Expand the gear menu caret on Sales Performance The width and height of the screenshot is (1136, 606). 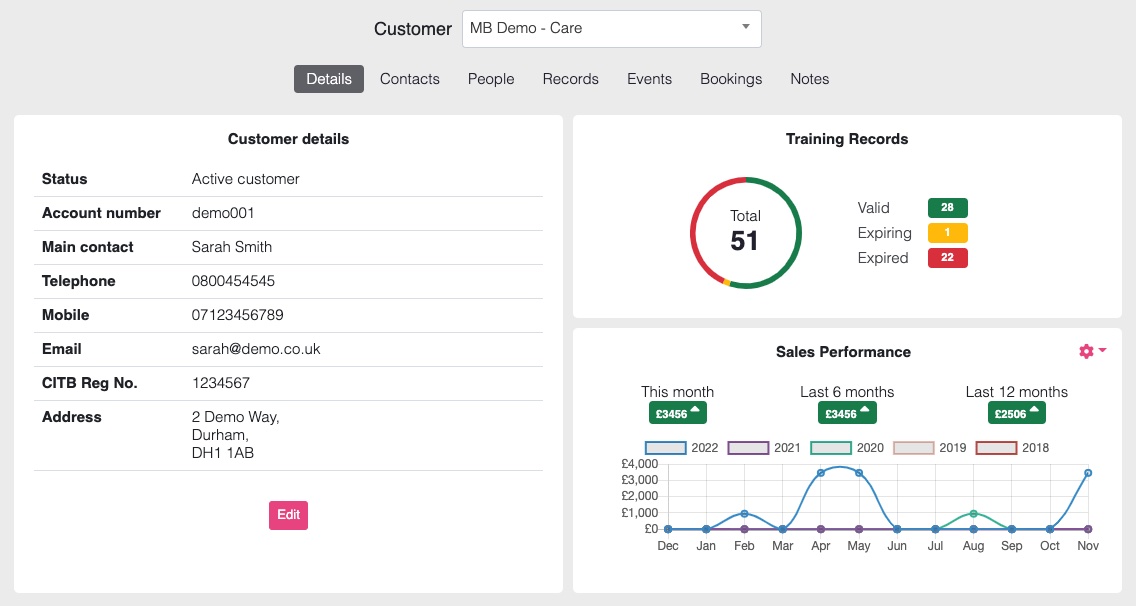pos(1100,351)
